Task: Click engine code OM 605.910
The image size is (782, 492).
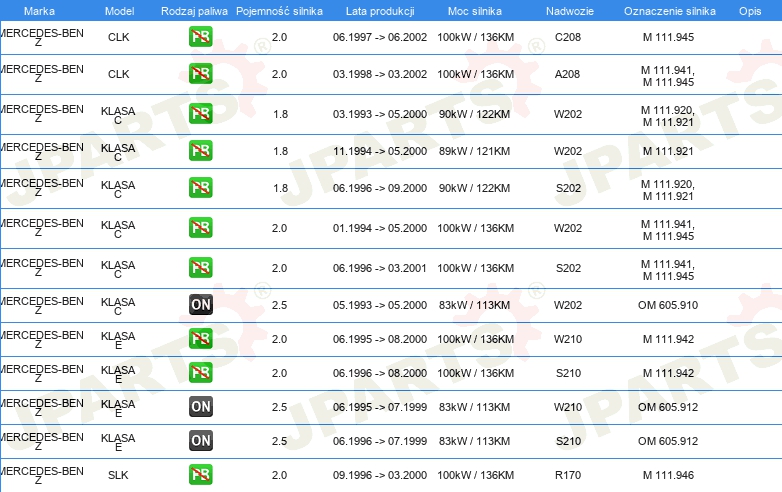Action: (668, 305)
